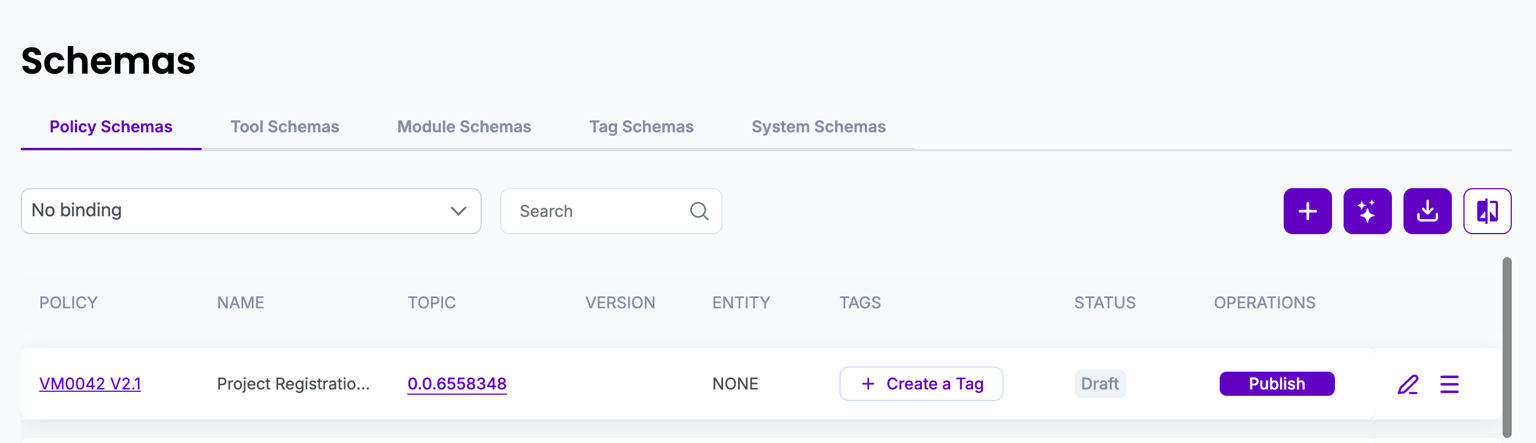This screenshot has height=443, width=1536.
Task: Follow the 0.0.6558348 topic link
Action: click(457, 384)
